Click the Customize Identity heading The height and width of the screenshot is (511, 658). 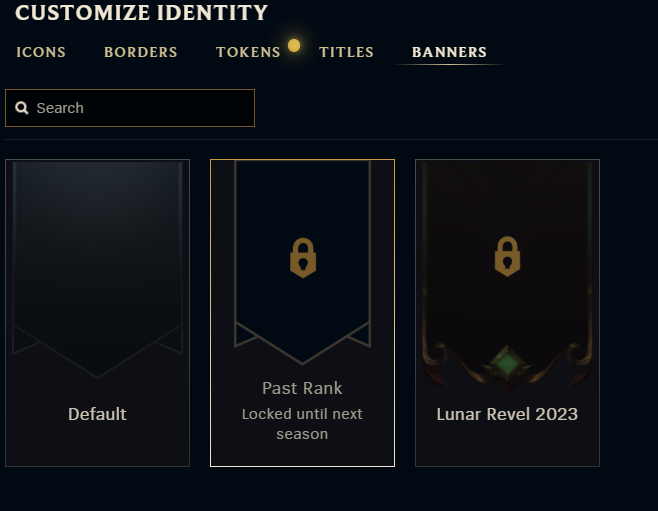pyautogui.click(x=142, y=13)
